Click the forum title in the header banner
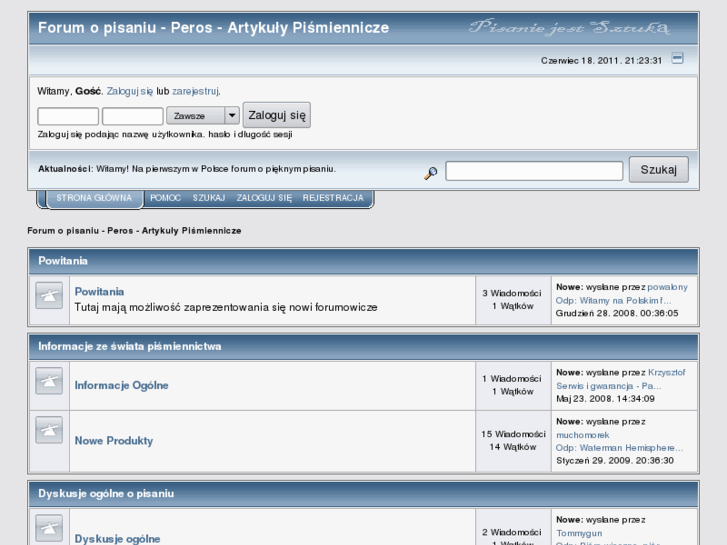 [213, 28]
